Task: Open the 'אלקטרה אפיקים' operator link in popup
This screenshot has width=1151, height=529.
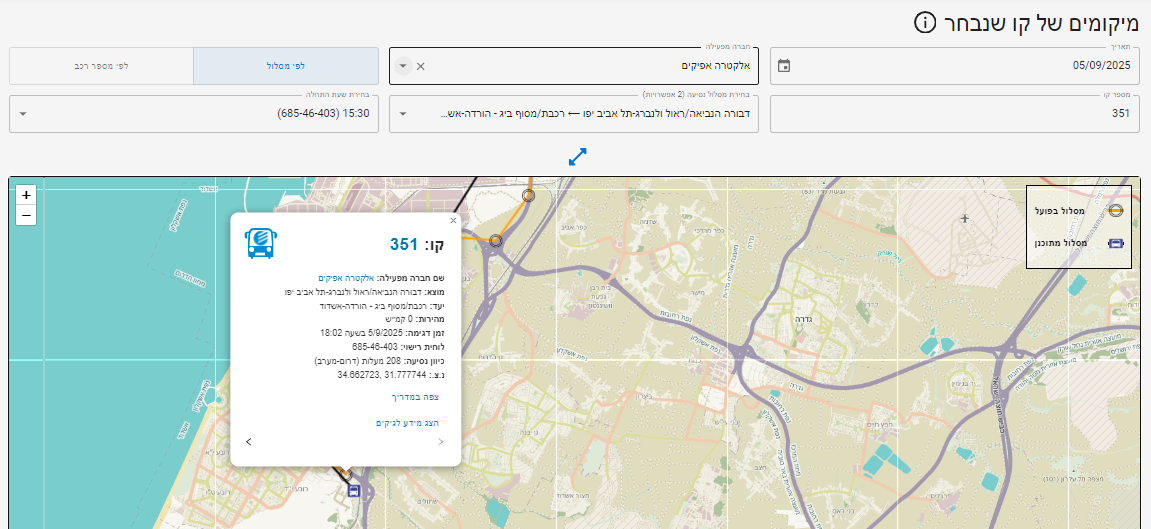Action: [x=345, y=277]
